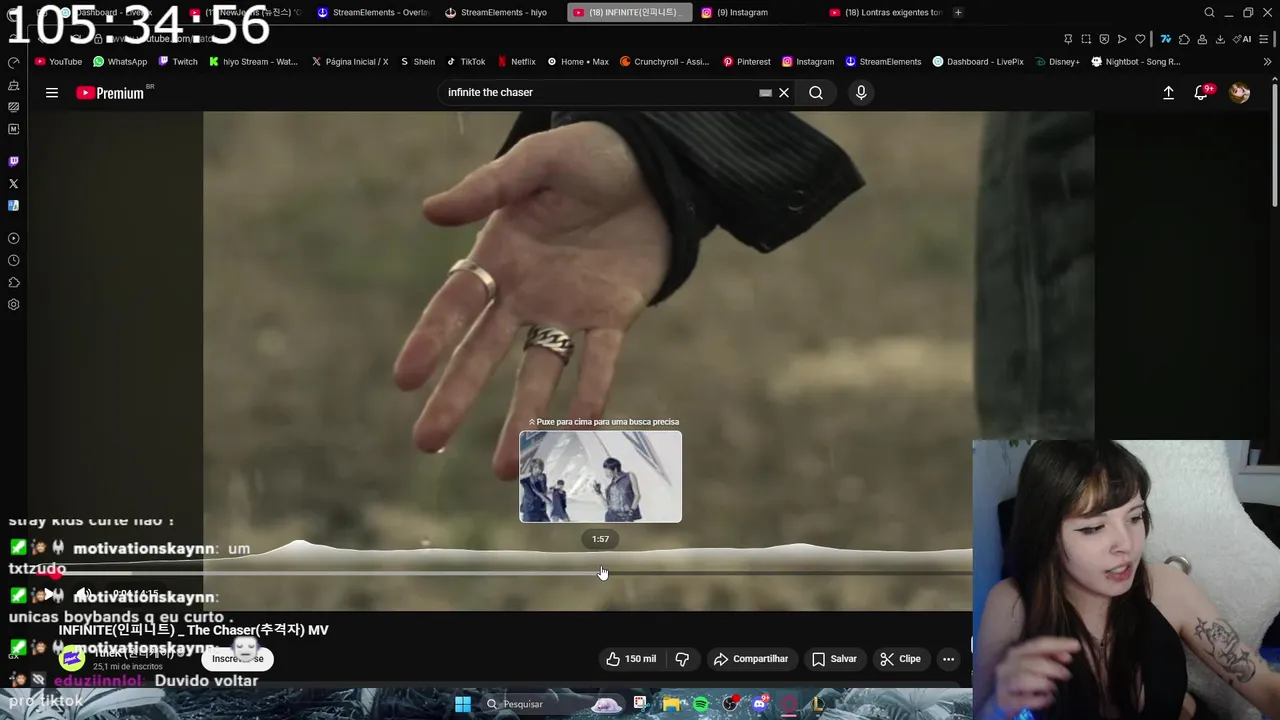Switch to the StreamElements - hiyo tab
The height and width of the screenshot is (720, 1280).
(x=496, y=13)
